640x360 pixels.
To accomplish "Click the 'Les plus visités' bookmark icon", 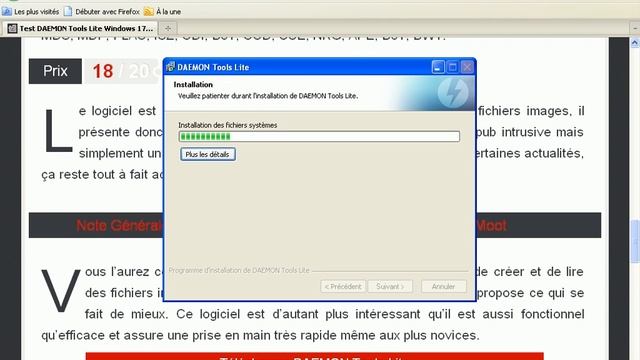I will 7,11.
